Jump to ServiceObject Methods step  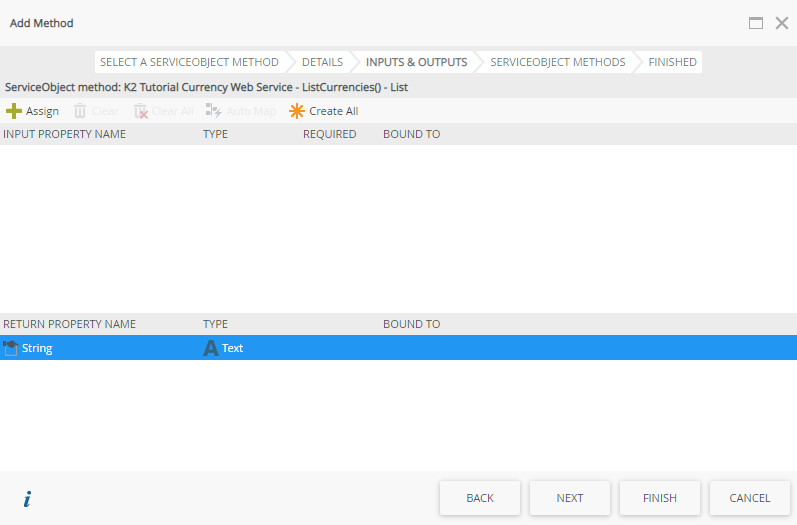[558, 62]
